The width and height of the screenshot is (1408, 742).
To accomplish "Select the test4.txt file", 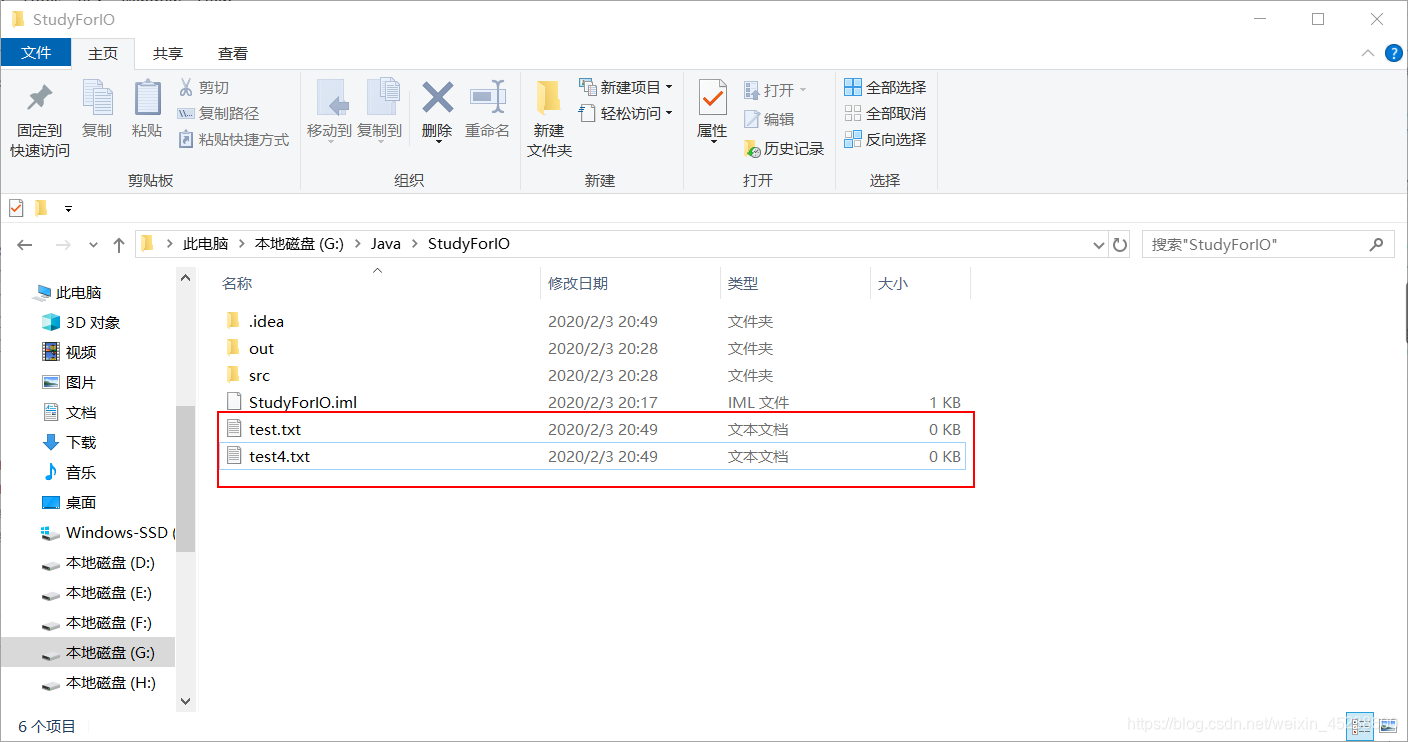I will pyautogui.click(x=592, y=457).
